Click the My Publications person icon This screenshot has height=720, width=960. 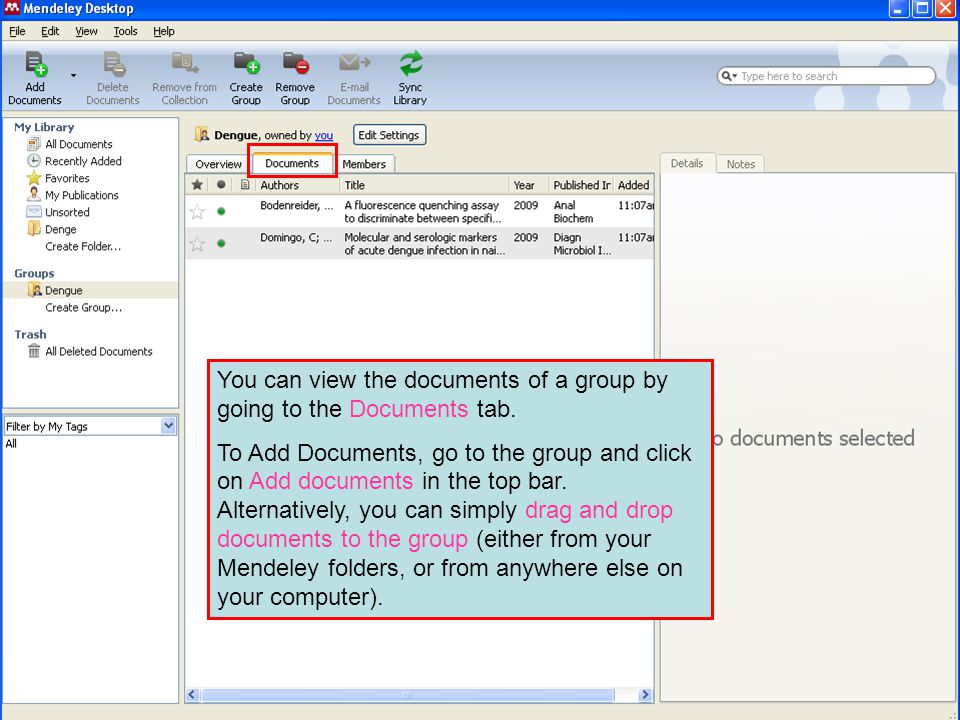pos(34,195)
